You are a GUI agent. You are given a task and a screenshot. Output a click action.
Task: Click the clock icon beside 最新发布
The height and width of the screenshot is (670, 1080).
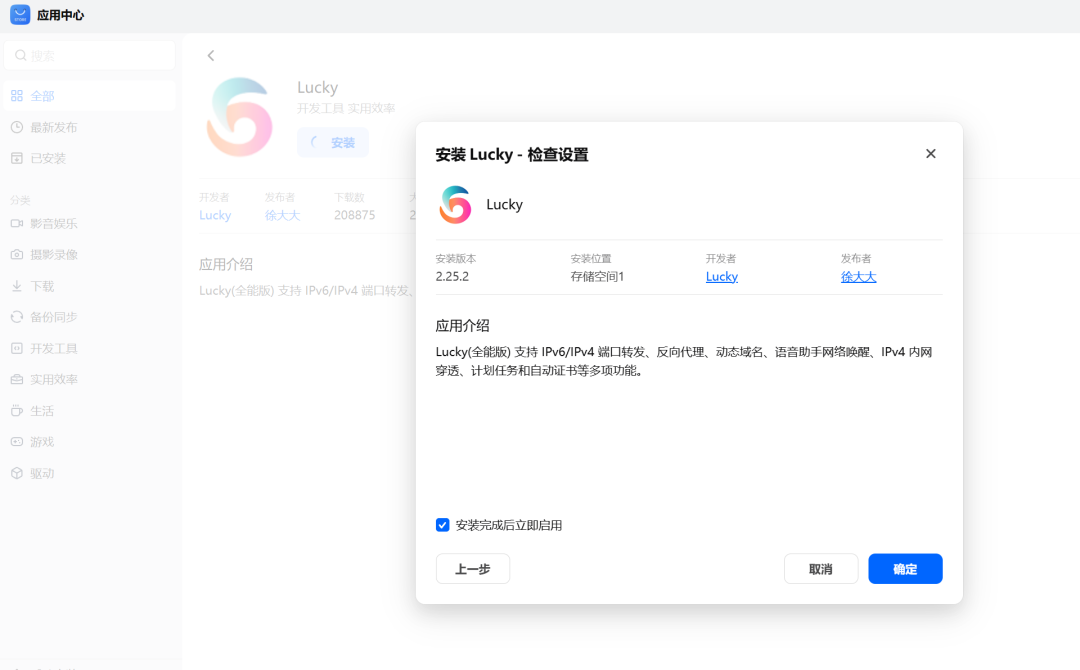pyautogui.click(x=17, y=127)
